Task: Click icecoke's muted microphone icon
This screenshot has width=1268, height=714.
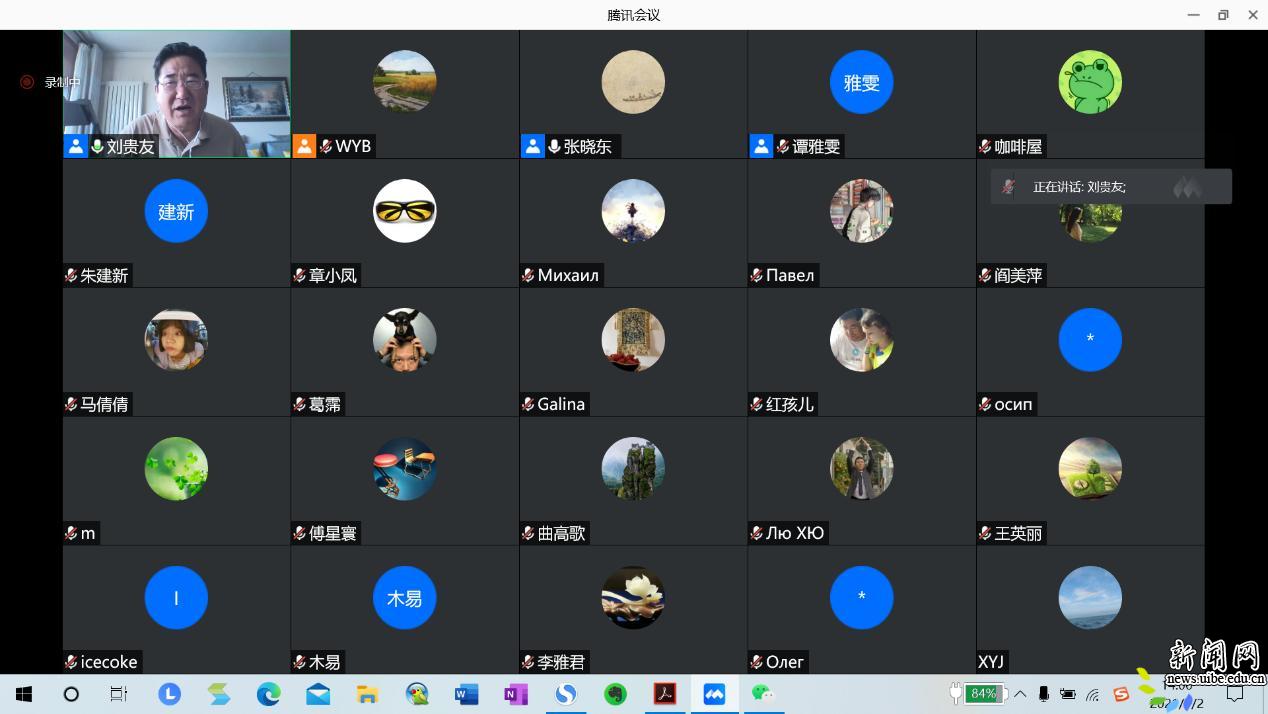Action: [x=71, y=662]
